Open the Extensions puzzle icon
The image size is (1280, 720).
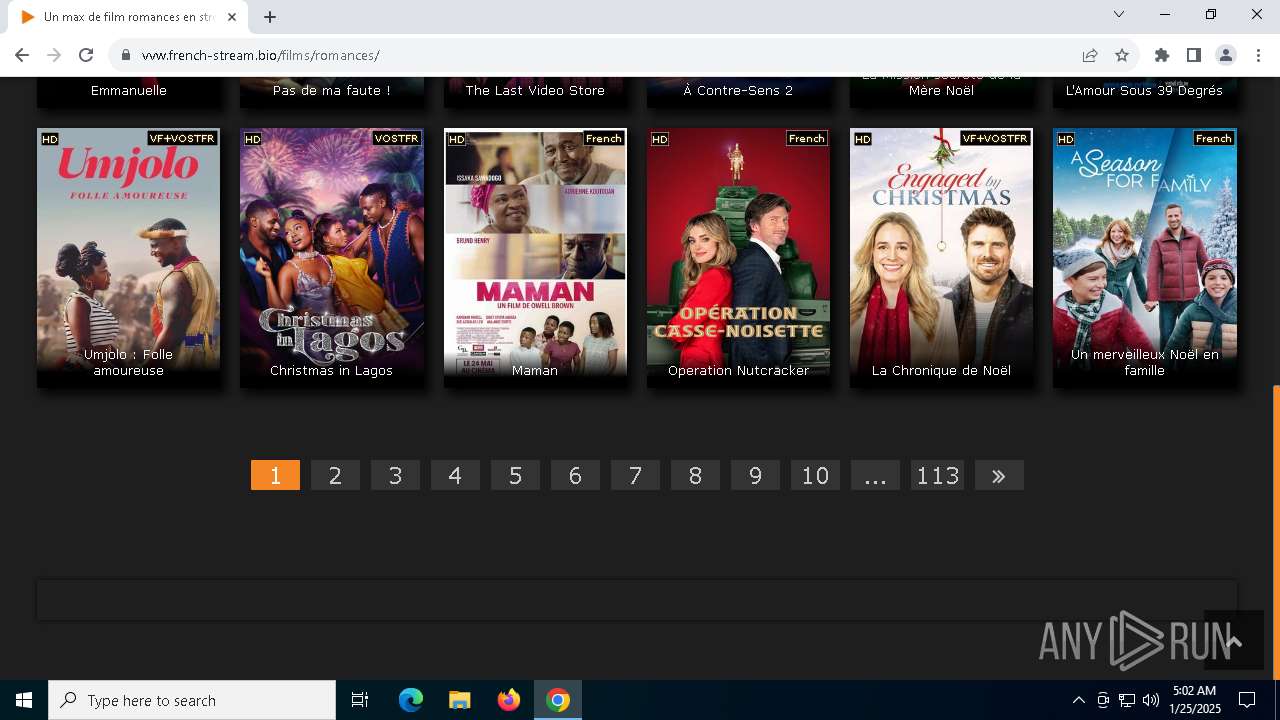[x=1162, y=55]
